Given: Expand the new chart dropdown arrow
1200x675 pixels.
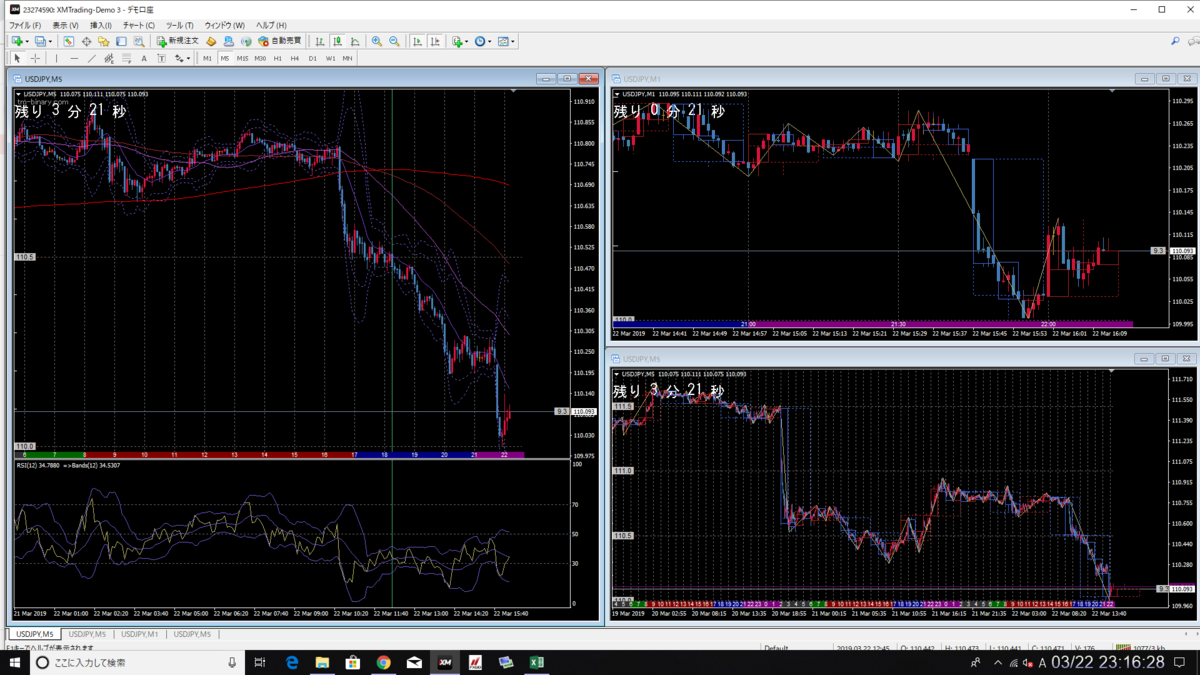Looking at the screenshot, I should (x=27, y=42).
